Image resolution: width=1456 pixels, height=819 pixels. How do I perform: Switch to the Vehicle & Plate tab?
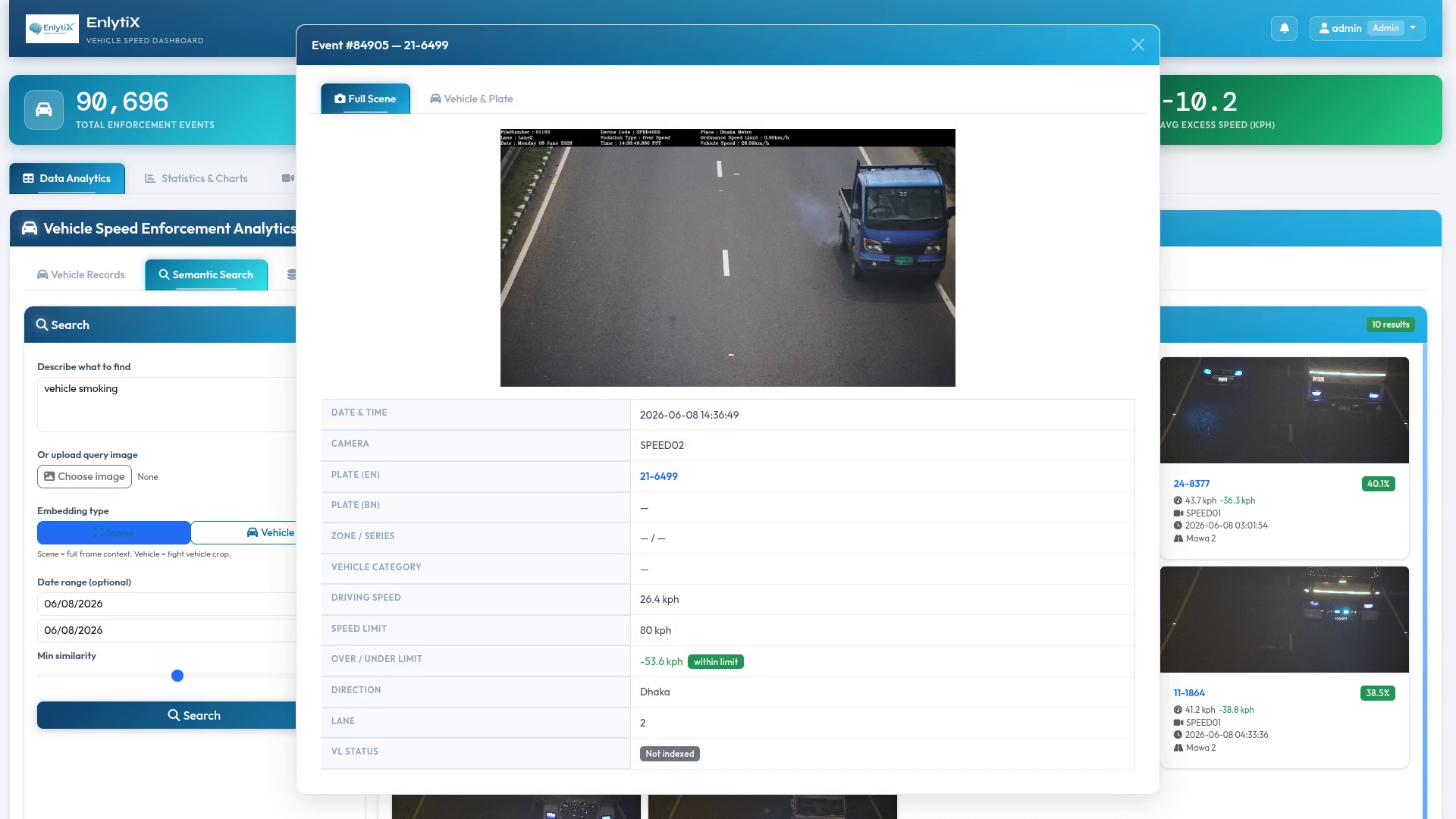[x=472, y=99]
